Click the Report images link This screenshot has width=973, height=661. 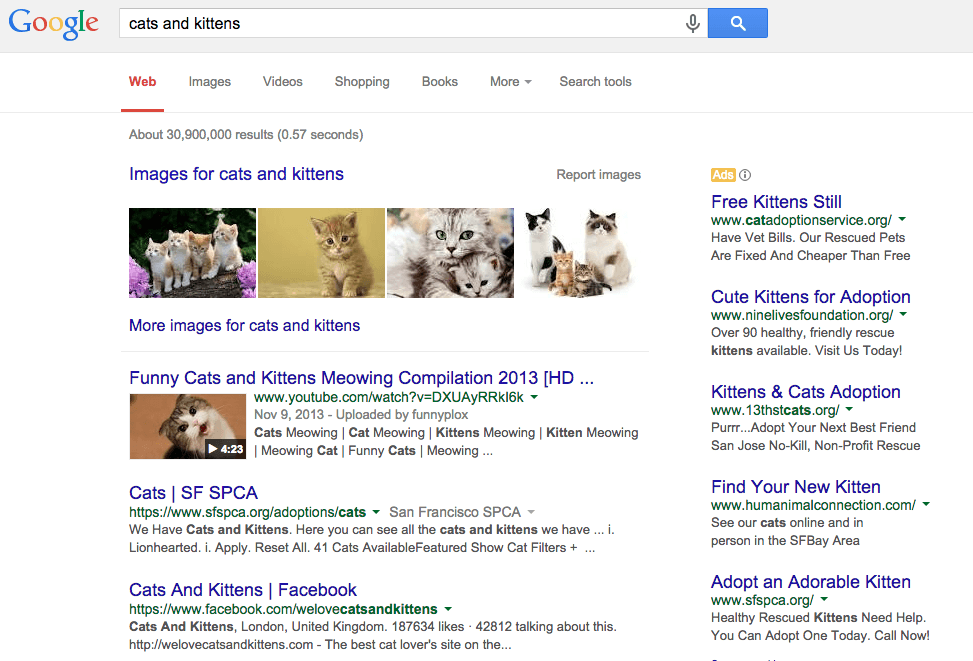[599, 174]
